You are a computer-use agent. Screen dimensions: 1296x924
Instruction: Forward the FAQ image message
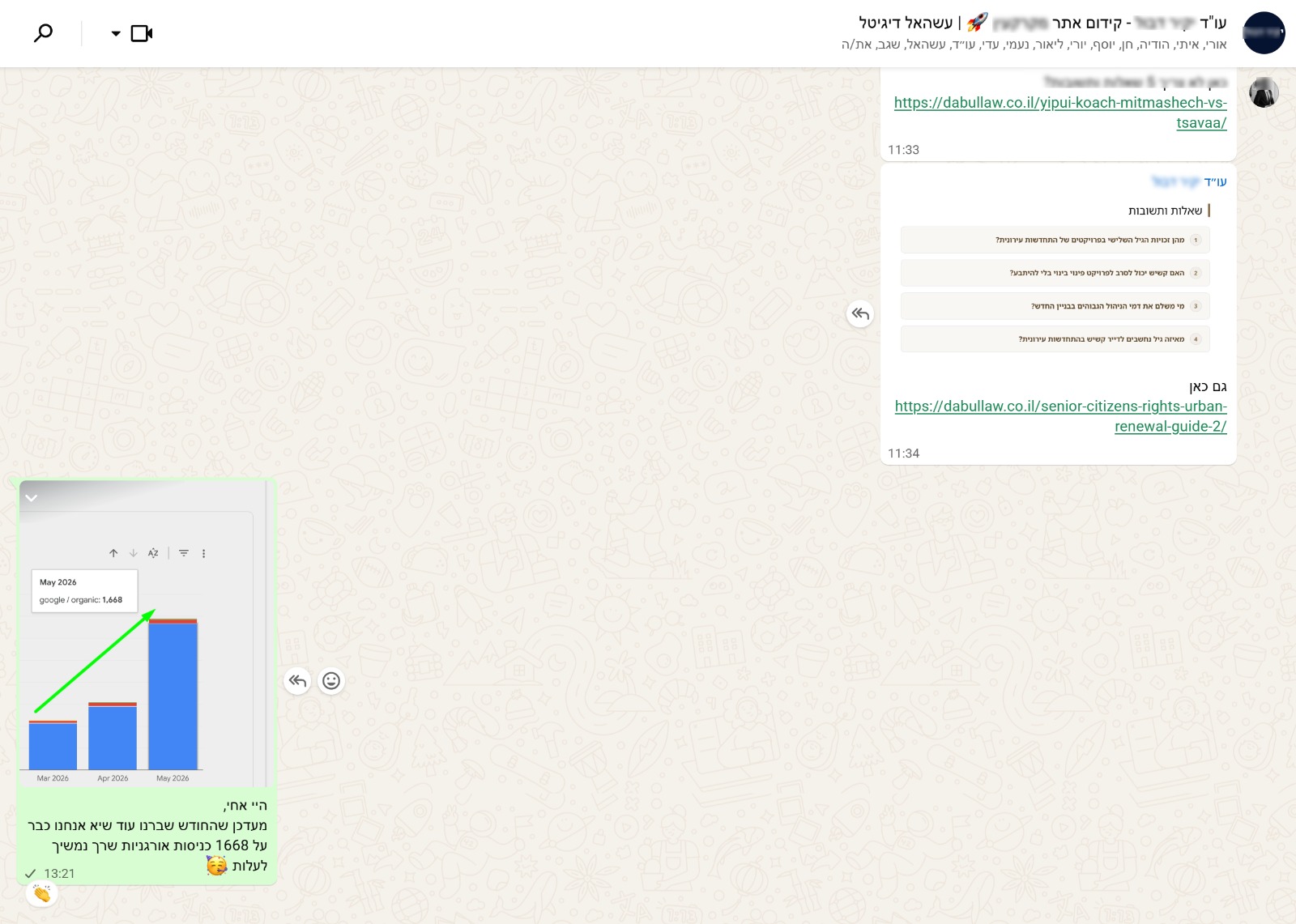tap(860, 313)
